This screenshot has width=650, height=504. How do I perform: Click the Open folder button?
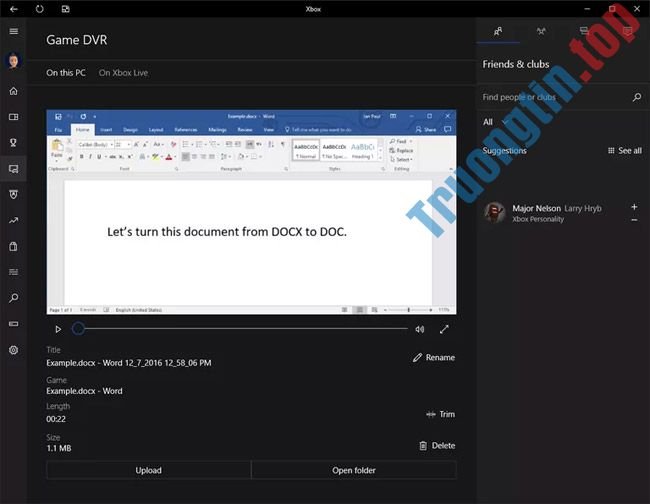pyautogui.click(x=354, y=470)
